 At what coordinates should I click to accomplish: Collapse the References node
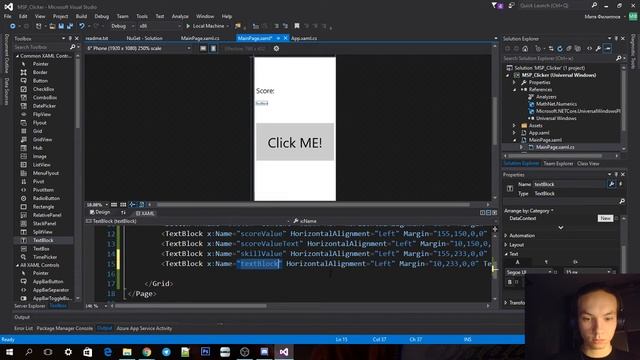(514, 90)
